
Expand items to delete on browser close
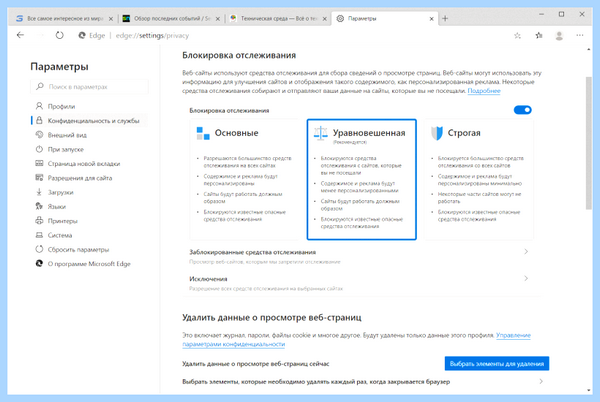coord(541,381)
